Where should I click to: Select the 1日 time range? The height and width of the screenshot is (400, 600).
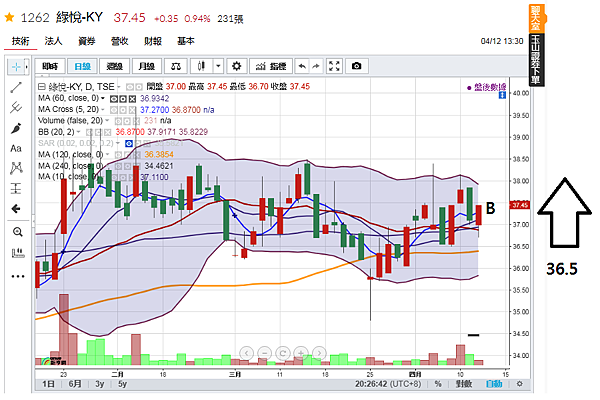[x=48, y=384]
